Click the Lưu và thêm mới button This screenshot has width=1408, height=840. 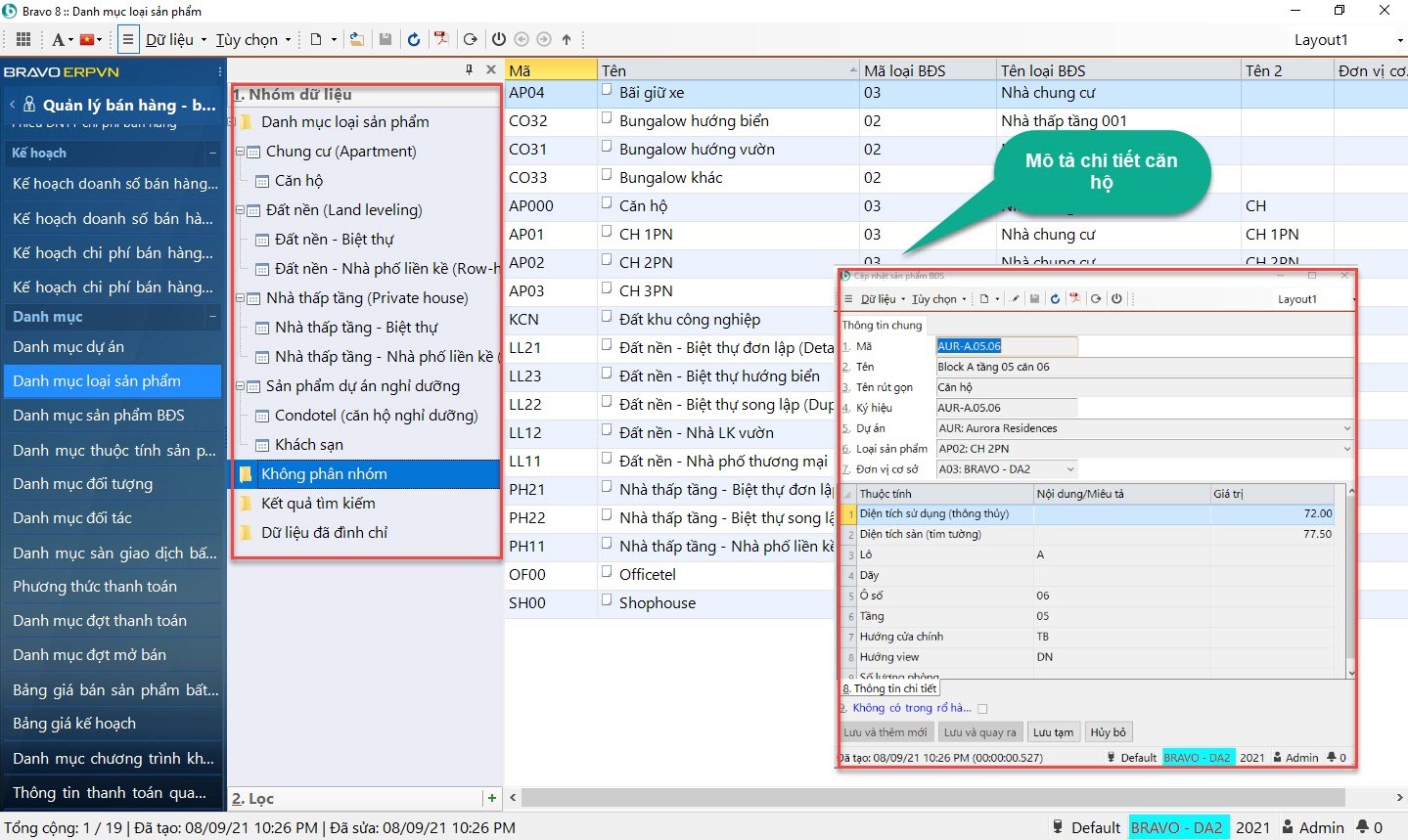tap(886, 731)
